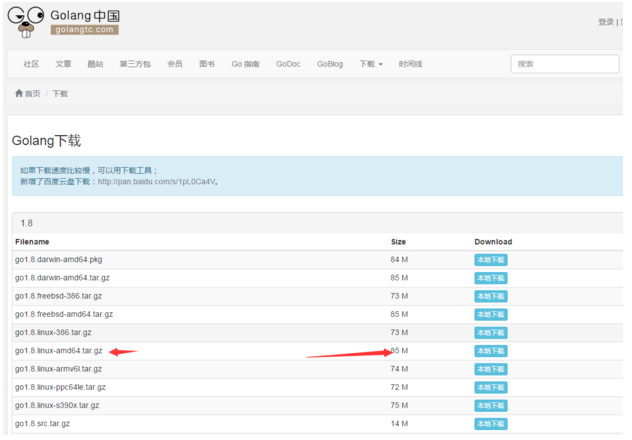This screenshot has width=632, height=440.
Task: Click the 会员 nav item
Action: 175,64
